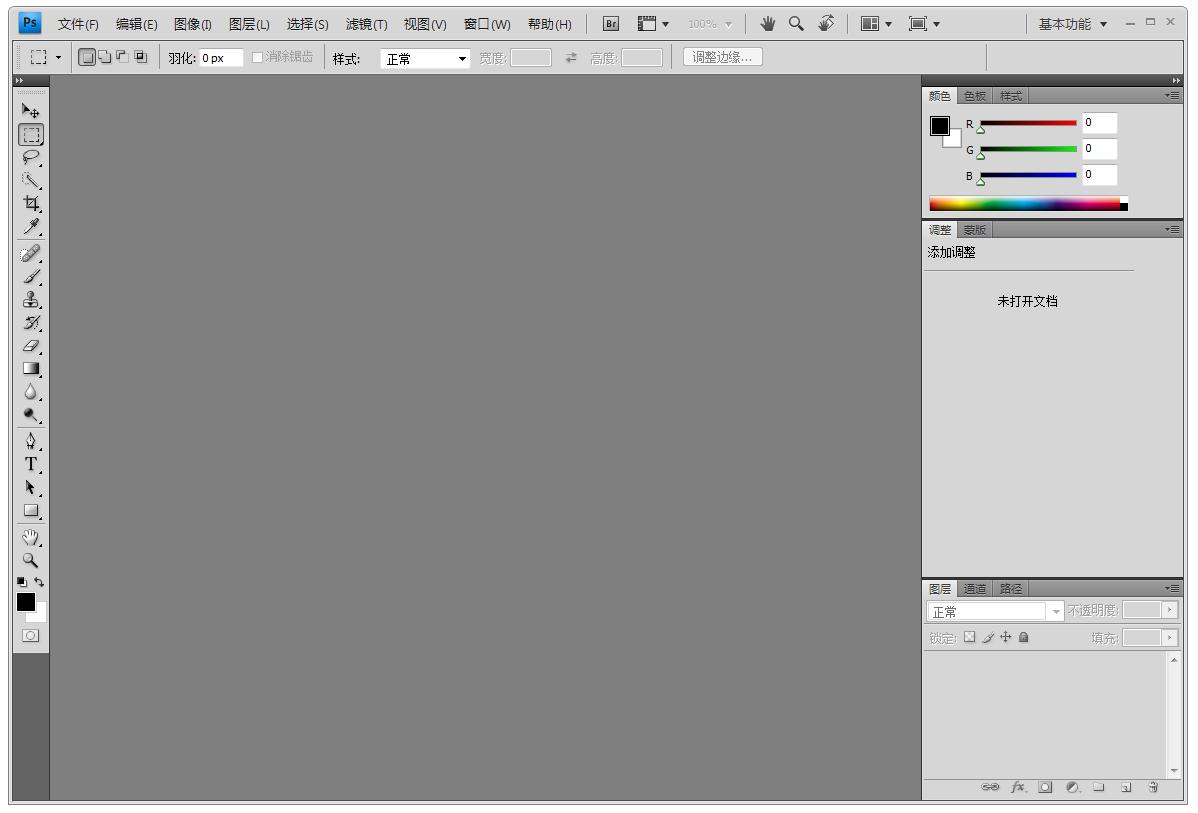This screenshot has height=813, width=1198.
Task: Pick a color from the spectrum ramp
Action: click(x=1030, y=203)
